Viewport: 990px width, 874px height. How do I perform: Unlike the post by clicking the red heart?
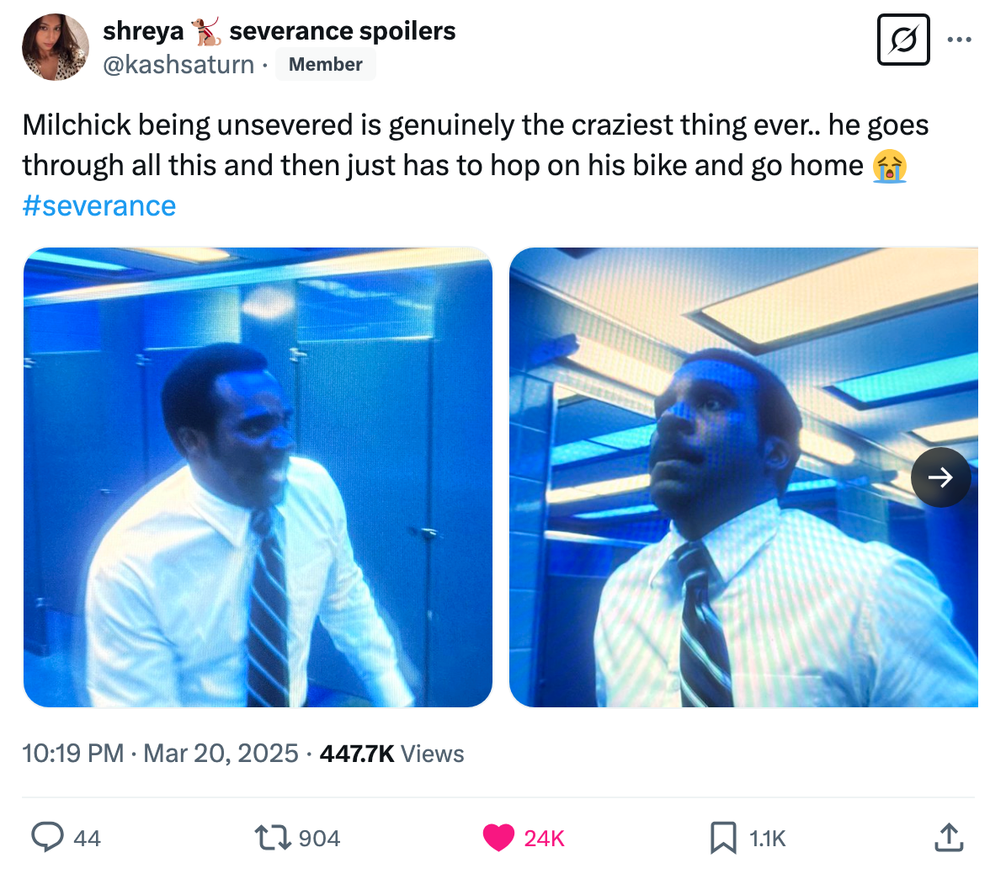pos(497,838)
